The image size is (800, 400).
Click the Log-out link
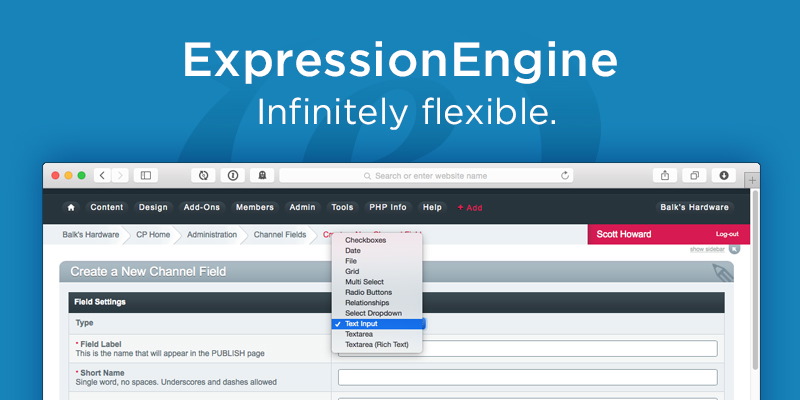point(726,234)
